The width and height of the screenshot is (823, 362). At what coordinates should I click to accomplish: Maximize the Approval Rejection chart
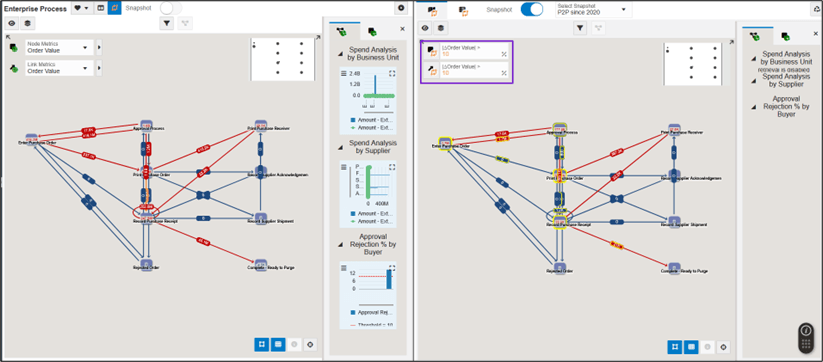pyautogui.click(x=392, y=268)
